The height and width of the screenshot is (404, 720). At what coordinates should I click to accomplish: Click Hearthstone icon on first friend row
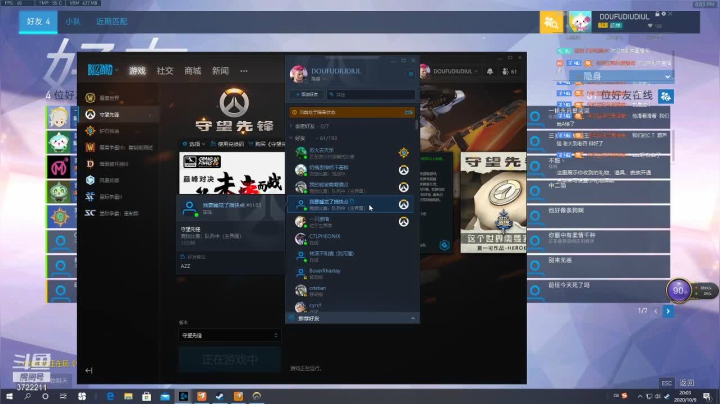point(404,152)
